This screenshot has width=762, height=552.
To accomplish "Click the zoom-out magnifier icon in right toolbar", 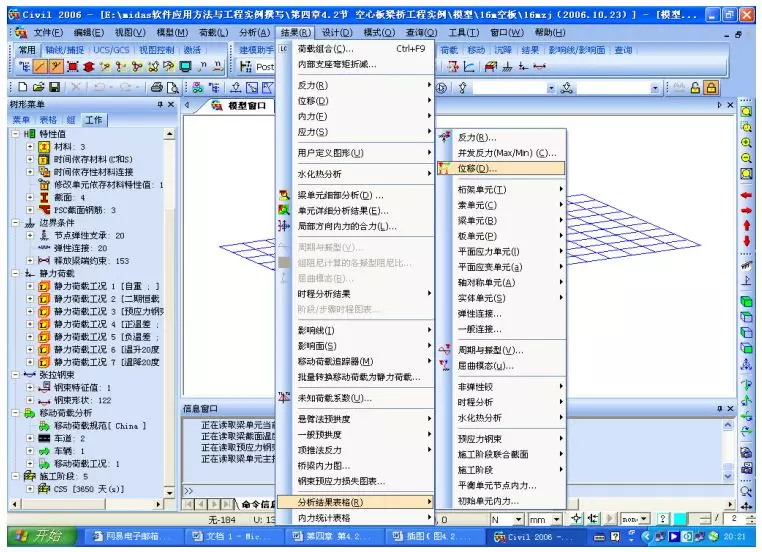I will pyautogui.click(x=746, y=158).
